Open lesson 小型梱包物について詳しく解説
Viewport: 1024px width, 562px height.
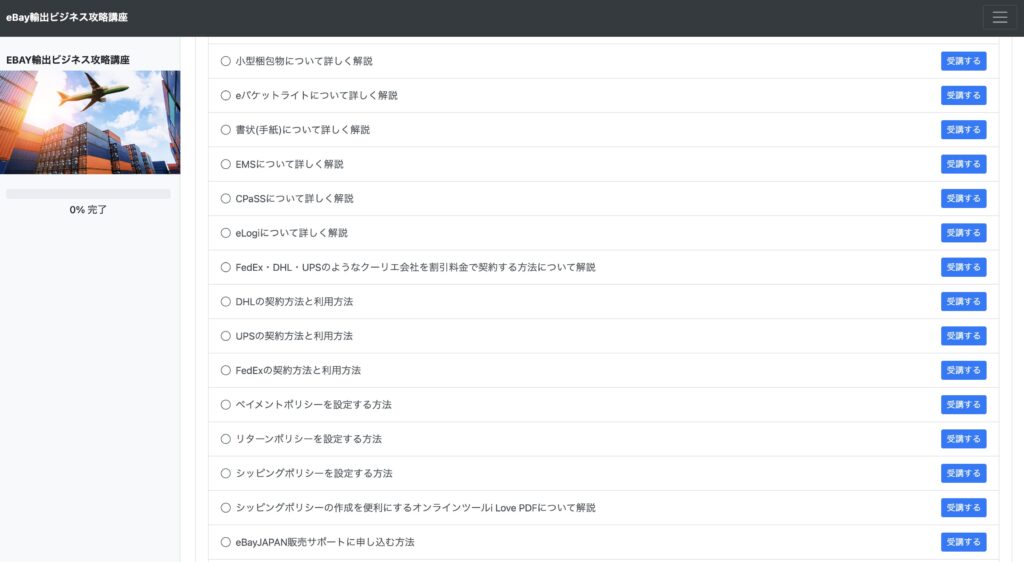point(304,61)
